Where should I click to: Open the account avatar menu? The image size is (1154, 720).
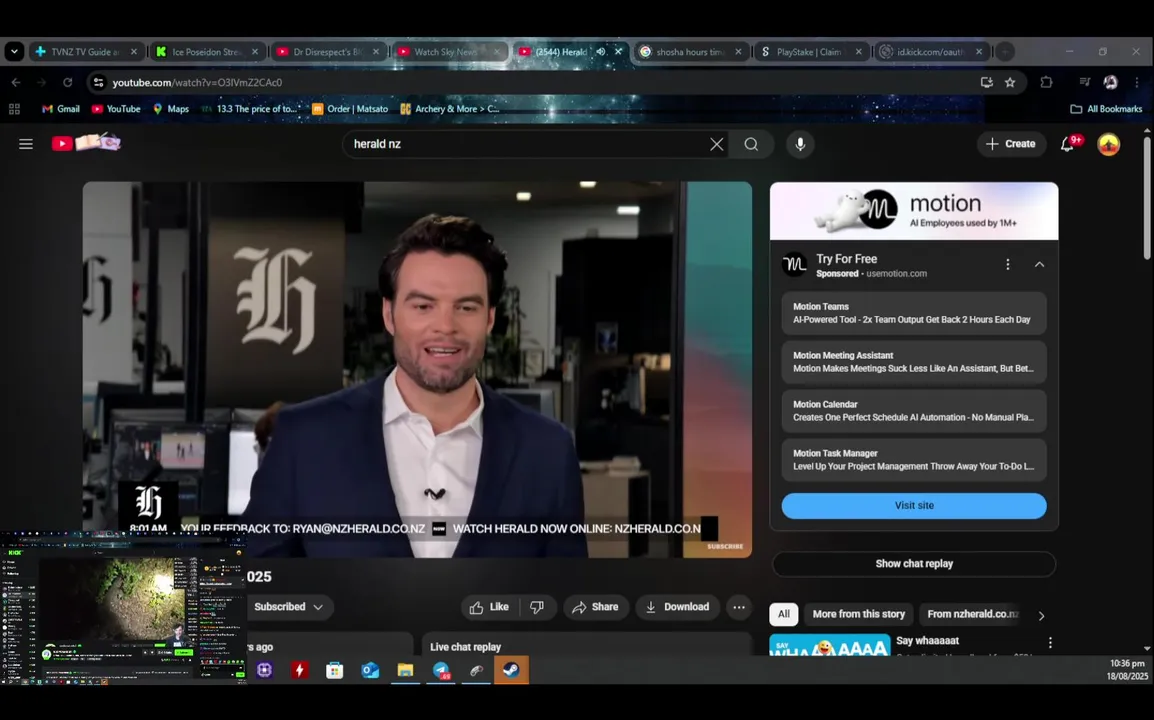pyautogui.click(x=1108, y=144)
